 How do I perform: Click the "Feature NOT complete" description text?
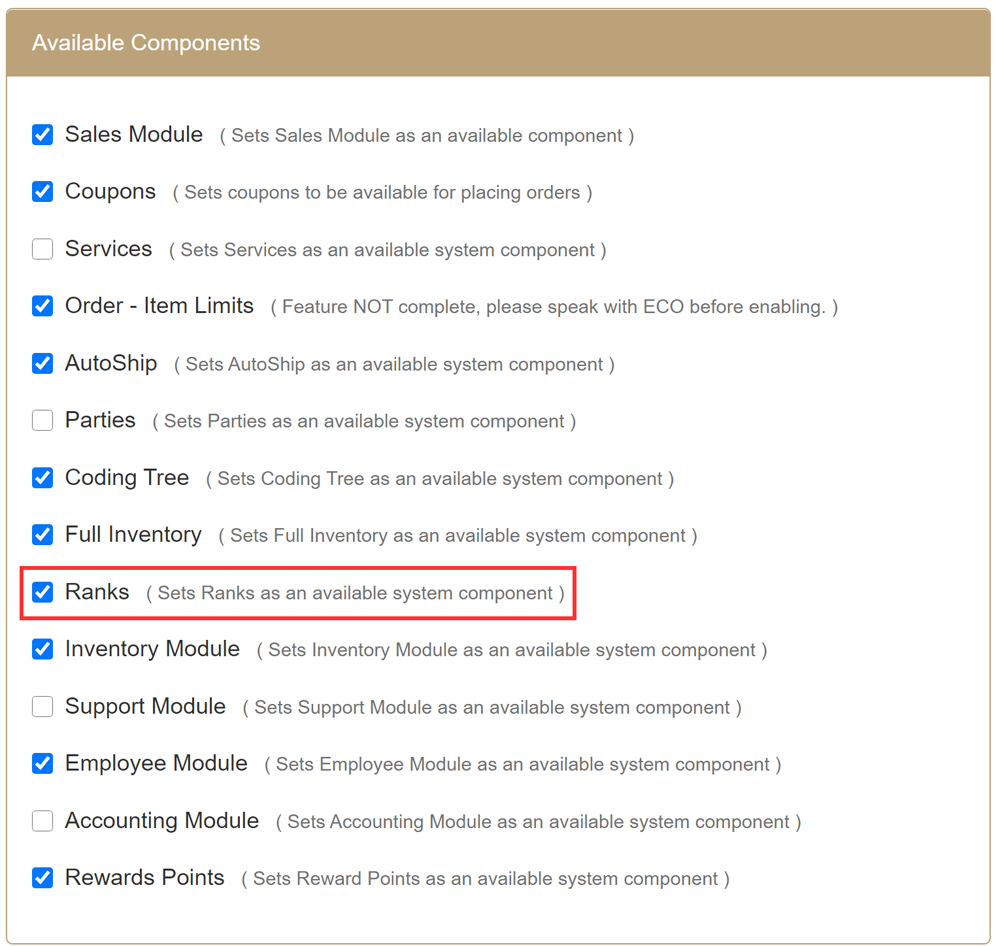point(554,307)
